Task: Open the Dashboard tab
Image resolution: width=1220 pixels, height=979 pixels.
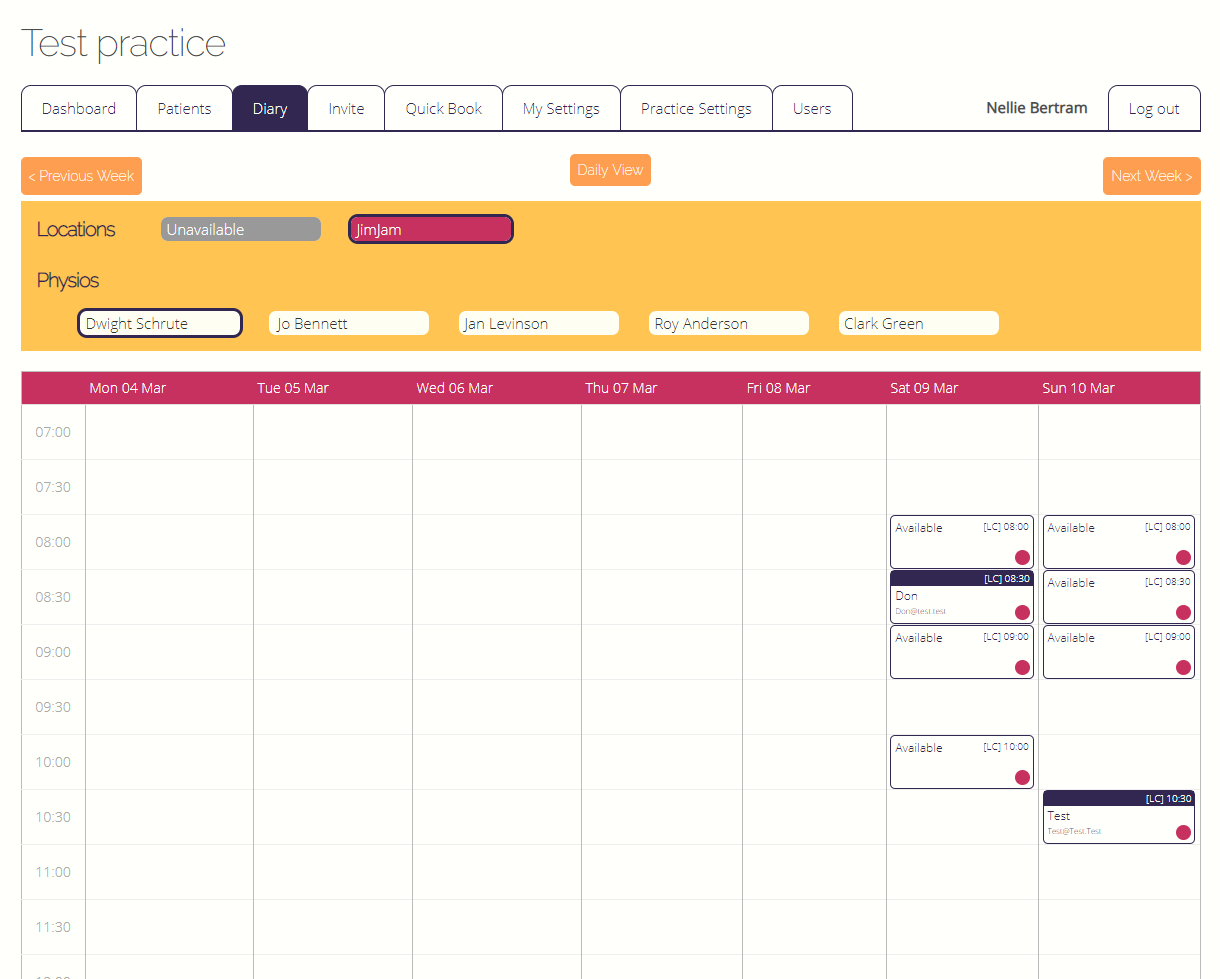Action: 79,108
